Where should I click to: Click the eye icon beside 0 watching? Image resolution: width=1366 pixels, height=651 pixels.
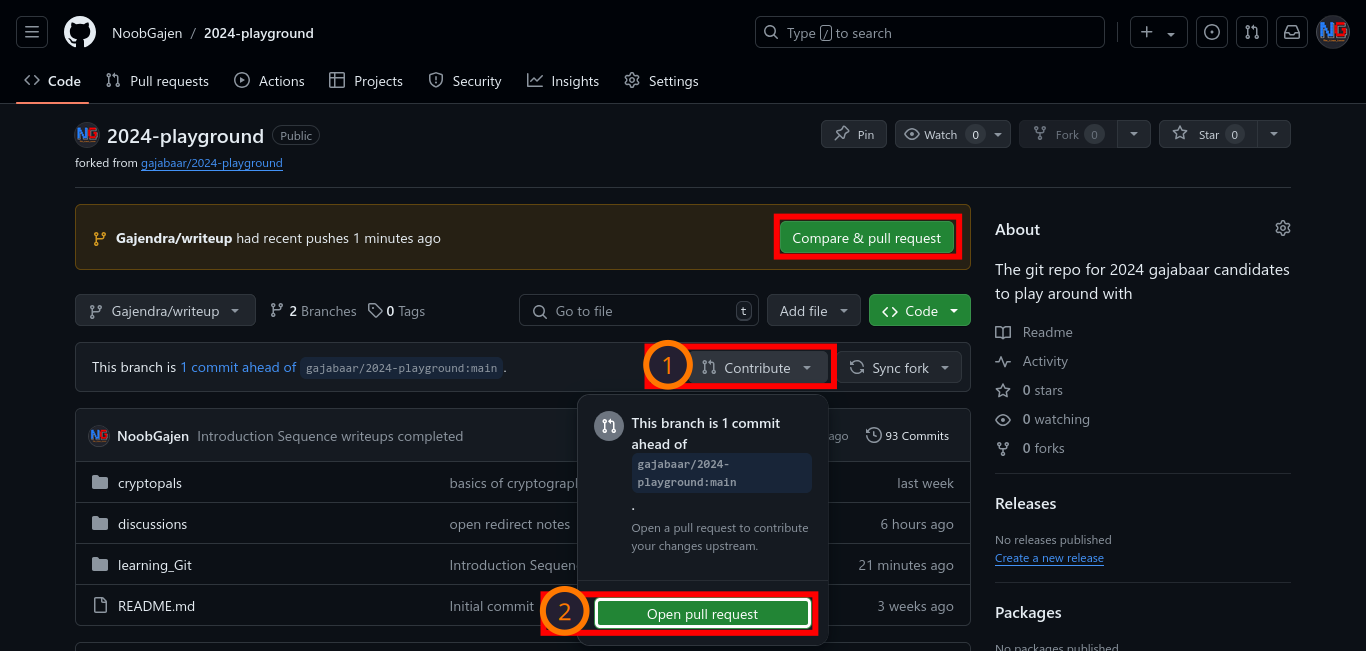(1003, 419)
